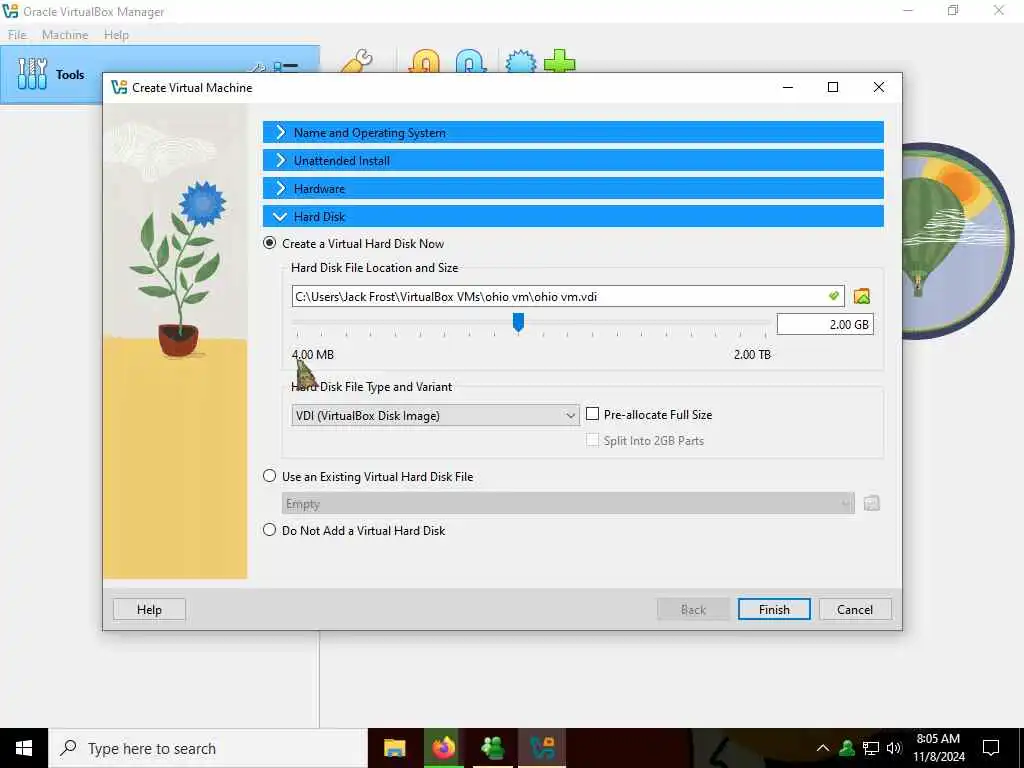
Task: Click the Windows Start button
Action: [x=24, y=748]
